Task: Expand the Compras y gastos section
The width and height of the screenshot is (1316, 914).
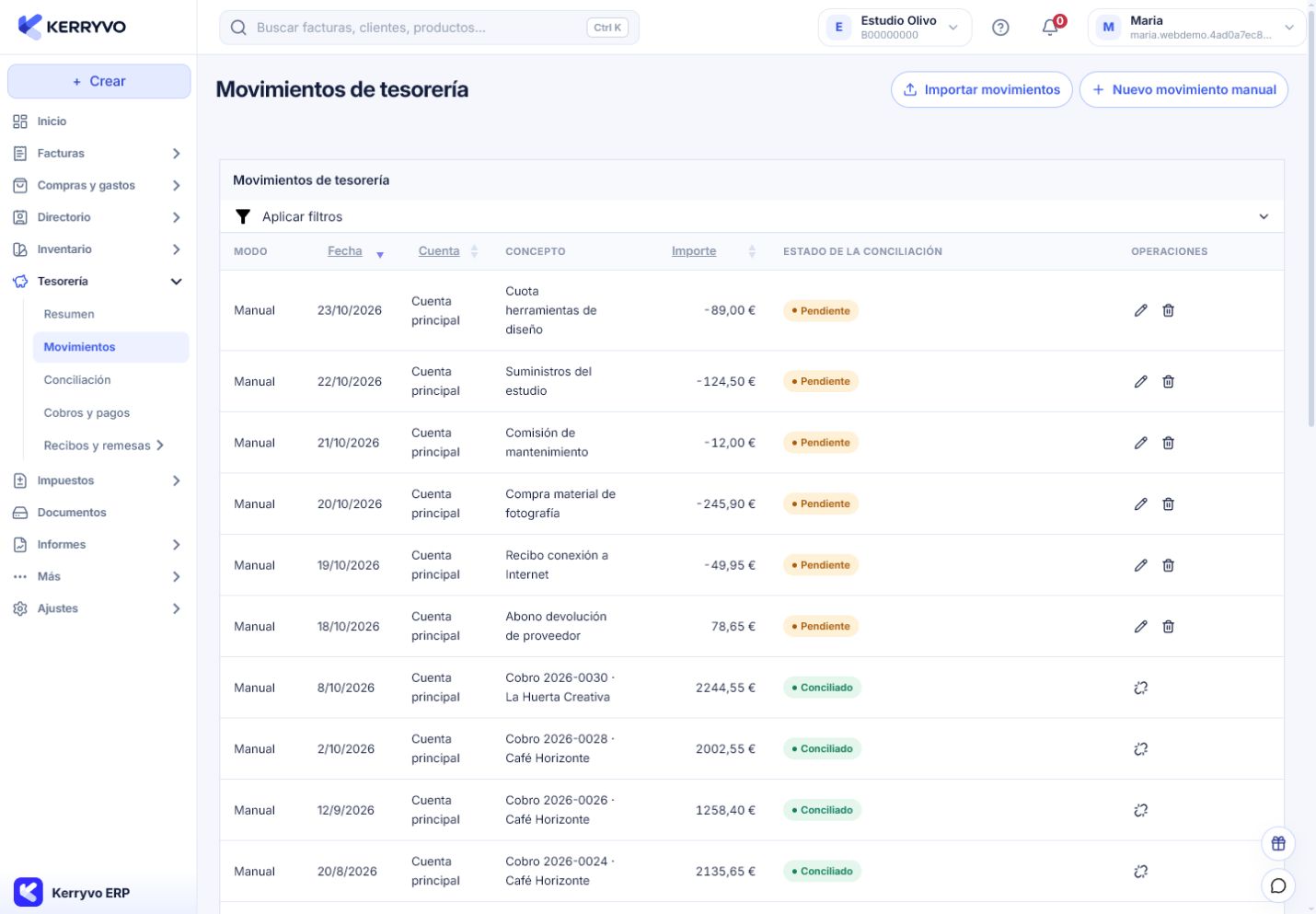Action: pyautogui.click(x=97, y=186)
